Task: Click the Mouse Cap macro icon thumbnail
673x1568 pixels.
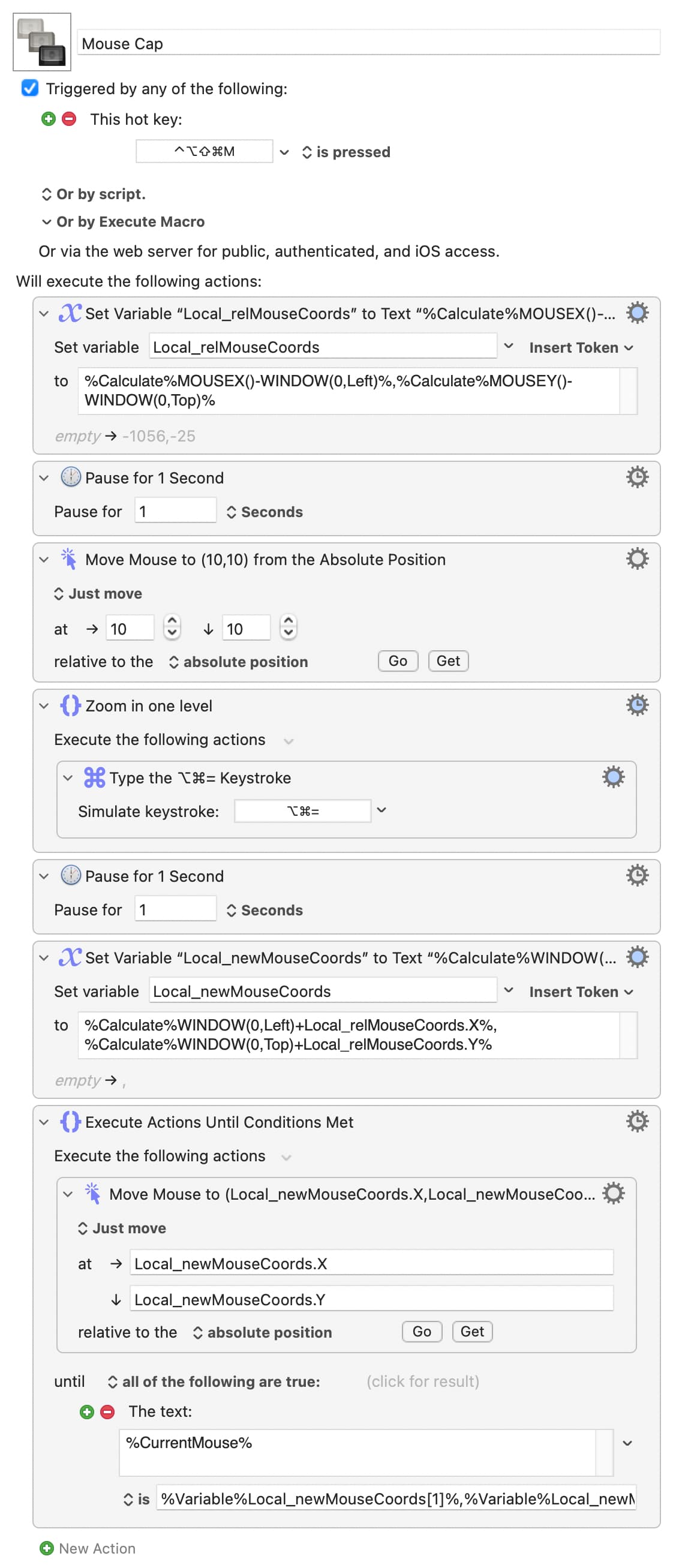Action: pyautogui.click(x=41, y=42)
